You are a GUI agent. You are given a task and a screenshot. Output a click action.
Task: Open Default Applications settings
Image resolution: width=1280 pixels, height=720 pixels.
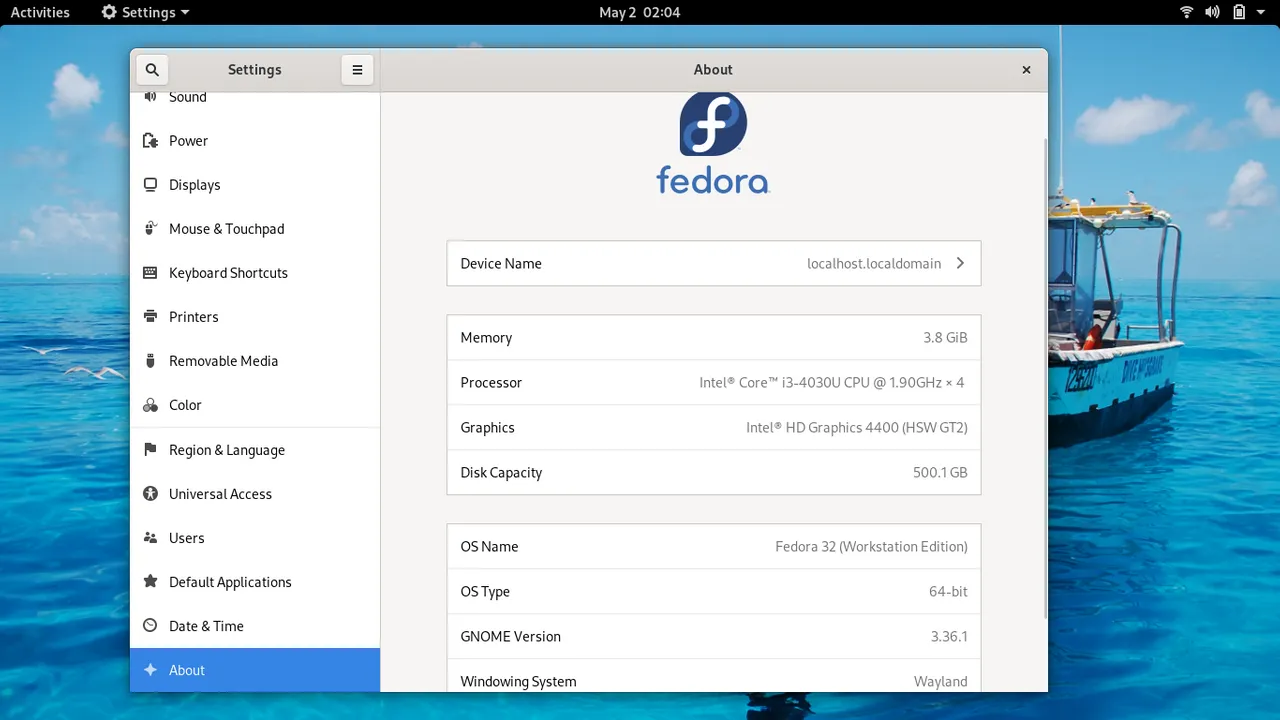(255, 582)
